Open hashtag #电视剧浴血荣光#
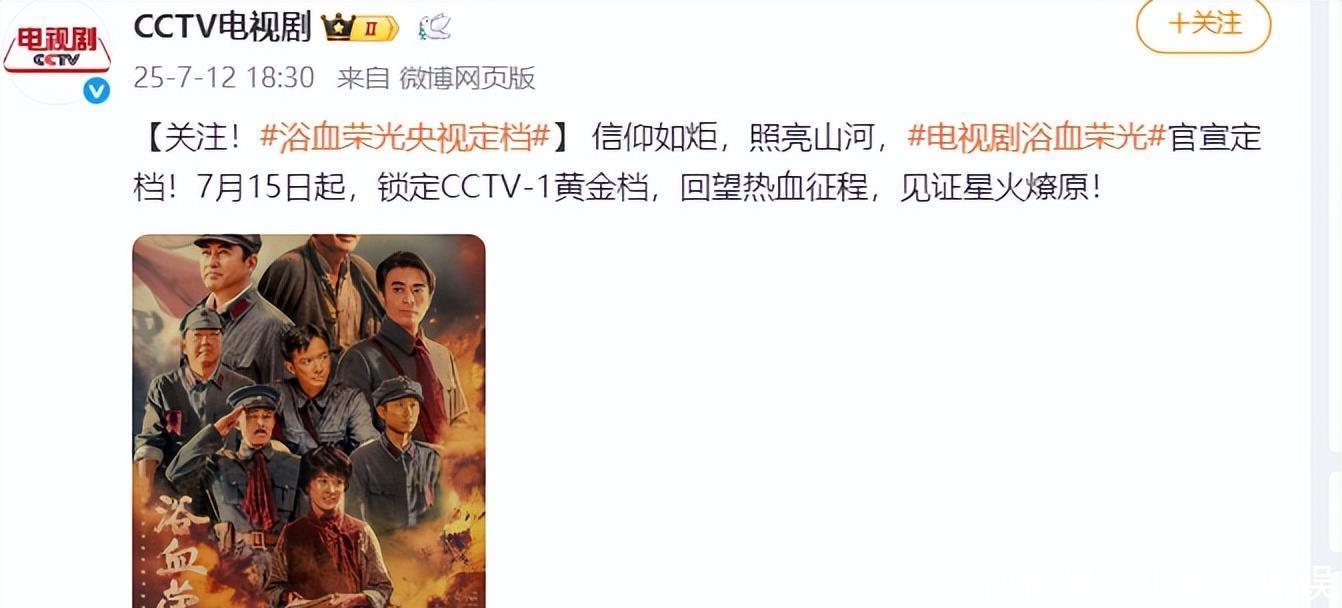 pos(1037,137)
